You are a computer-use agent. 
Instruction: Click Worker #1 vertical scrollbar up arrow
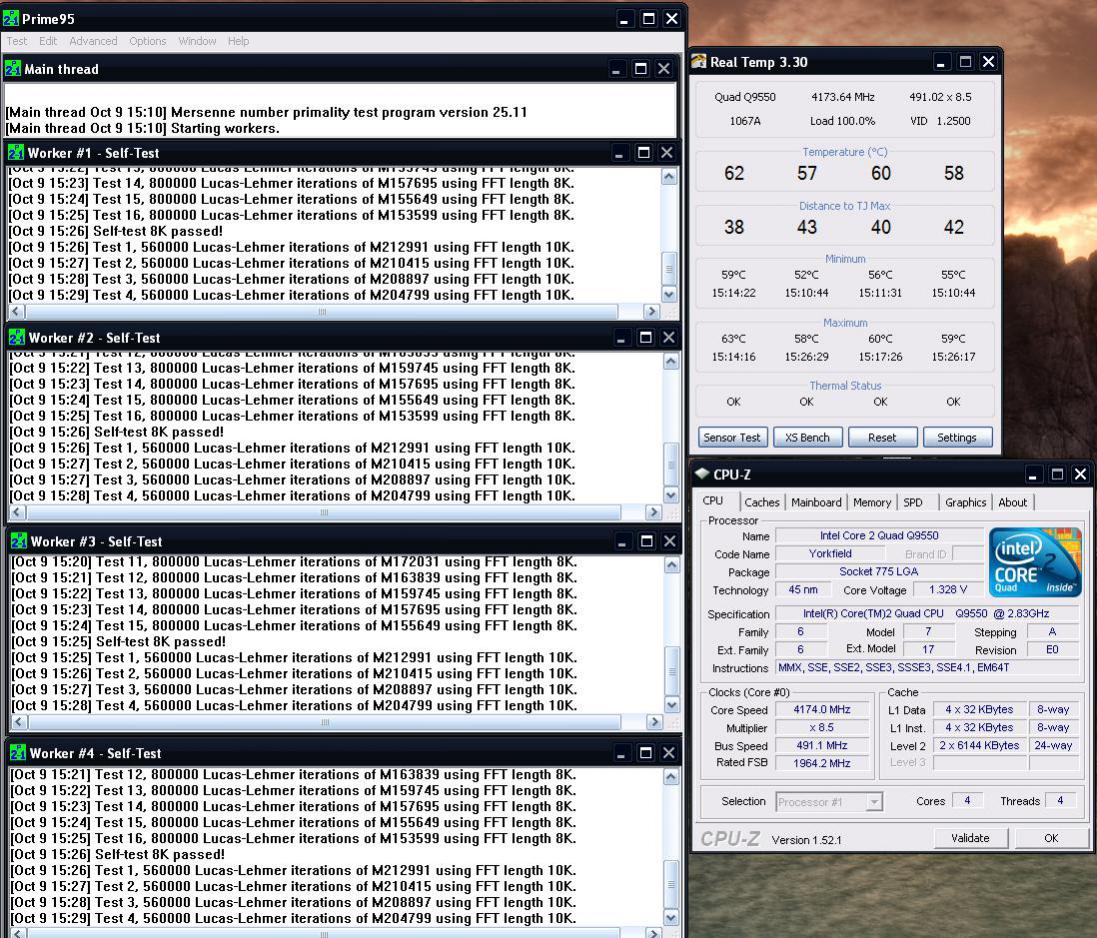point(669,176)
